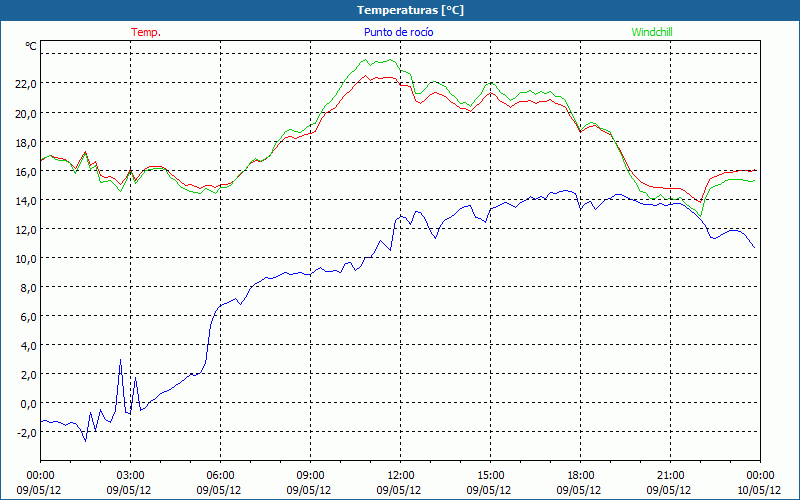Click the '18,0' y-axis value
The width and height of the screenshot is (800, 500).
(x=26, y=142)
